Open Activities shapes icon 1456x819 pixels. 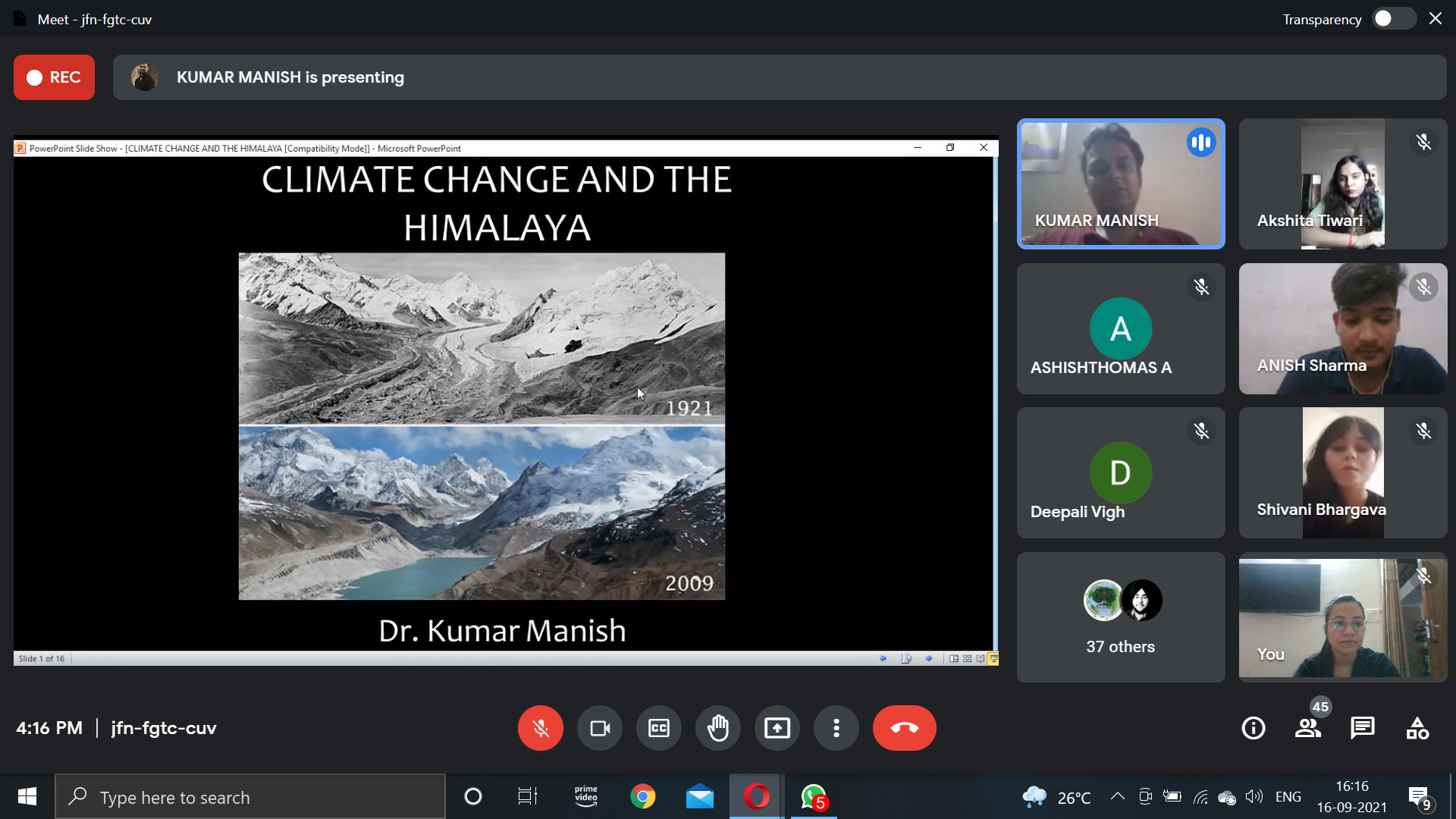1417,729
